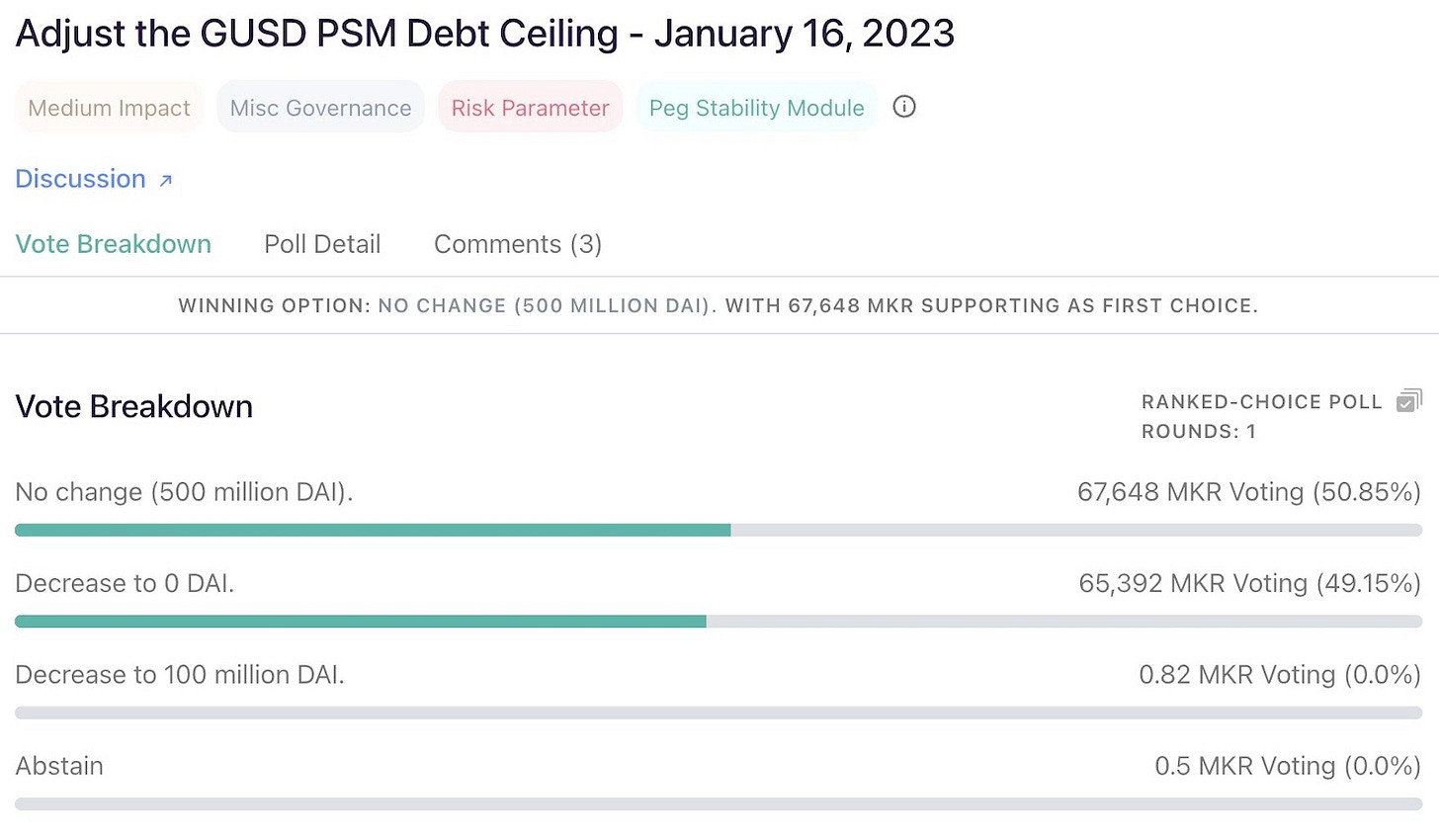Click the Peg Stability Module tag
Screen dimensions: 1439x840
[x=756, y=108]
